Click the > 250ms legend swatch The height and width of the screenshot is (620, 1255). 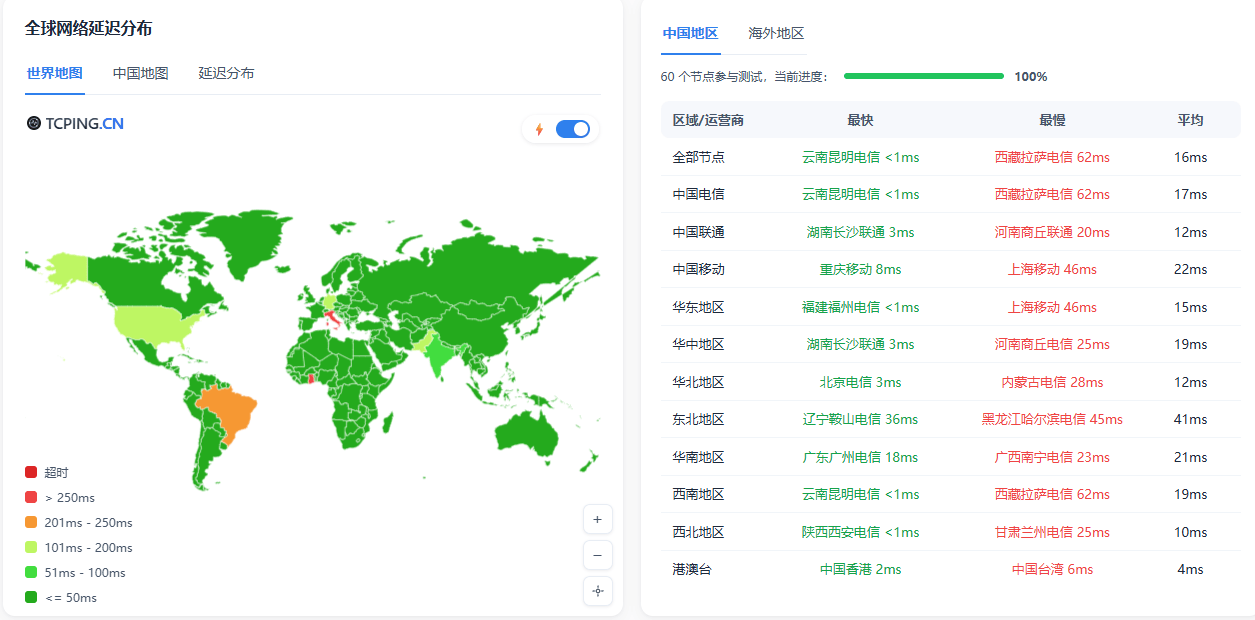click(31, 497)
